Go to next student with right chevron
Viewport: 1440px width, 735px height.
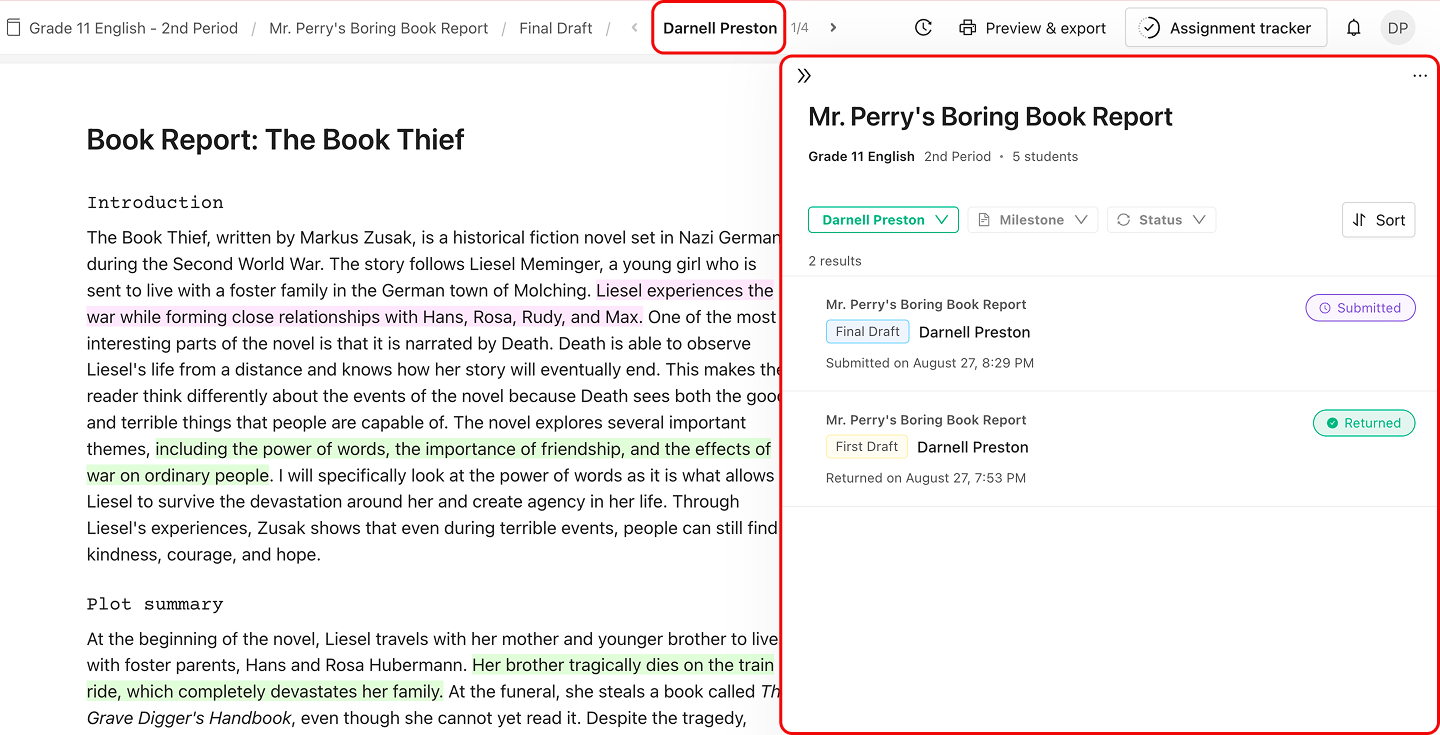(833, 28)
